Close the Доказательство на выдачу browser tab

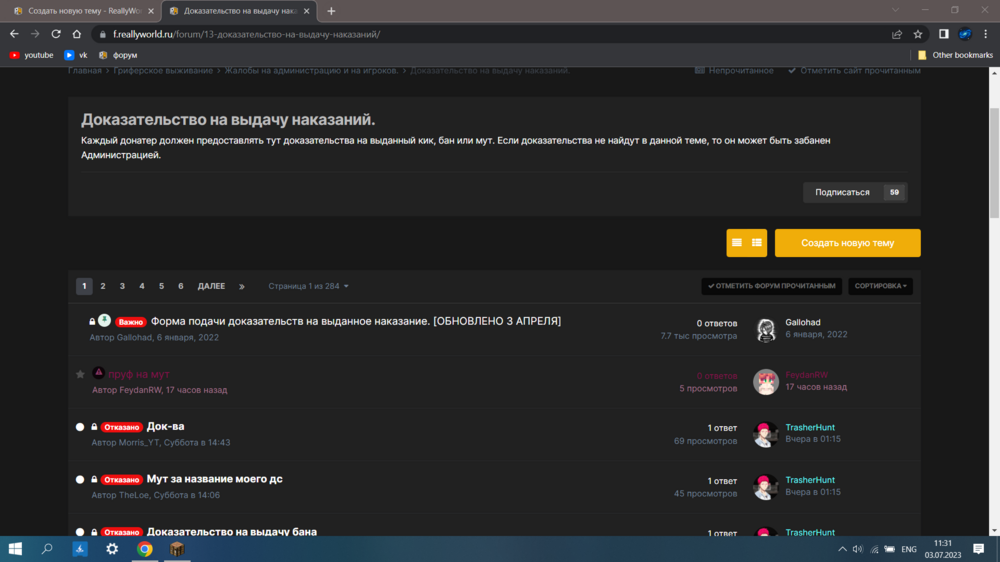pyautogui.click(x=307, y=11)
